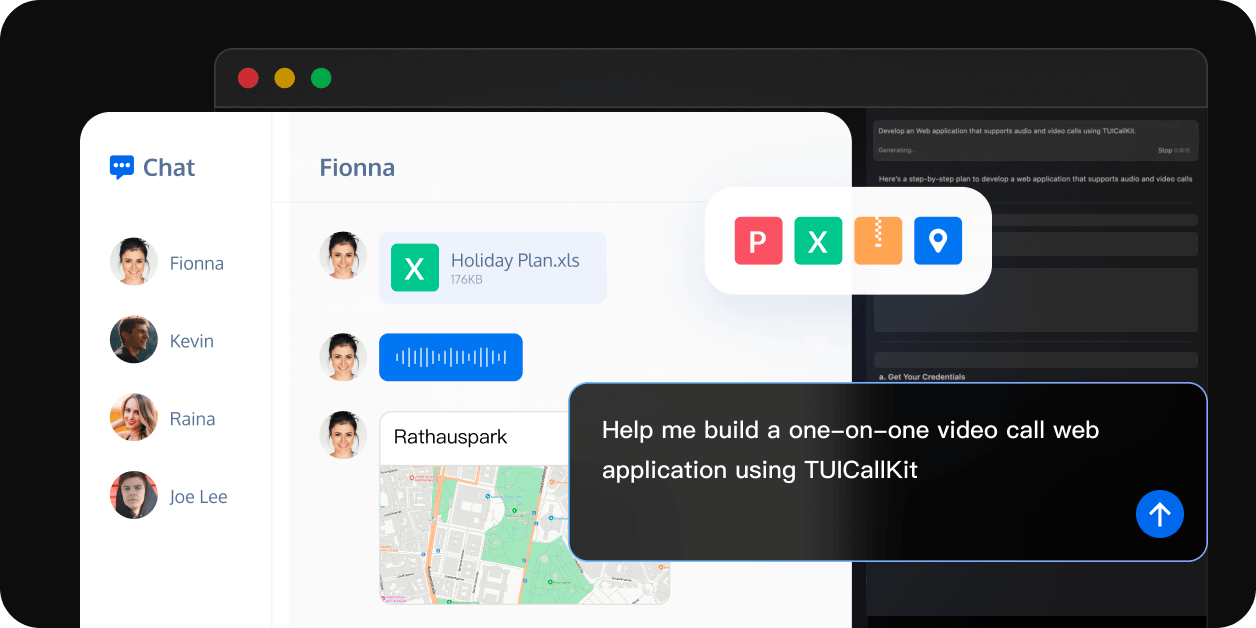
Task: Open the Holiday Plan.xls file message
Action: coord(514,267)
